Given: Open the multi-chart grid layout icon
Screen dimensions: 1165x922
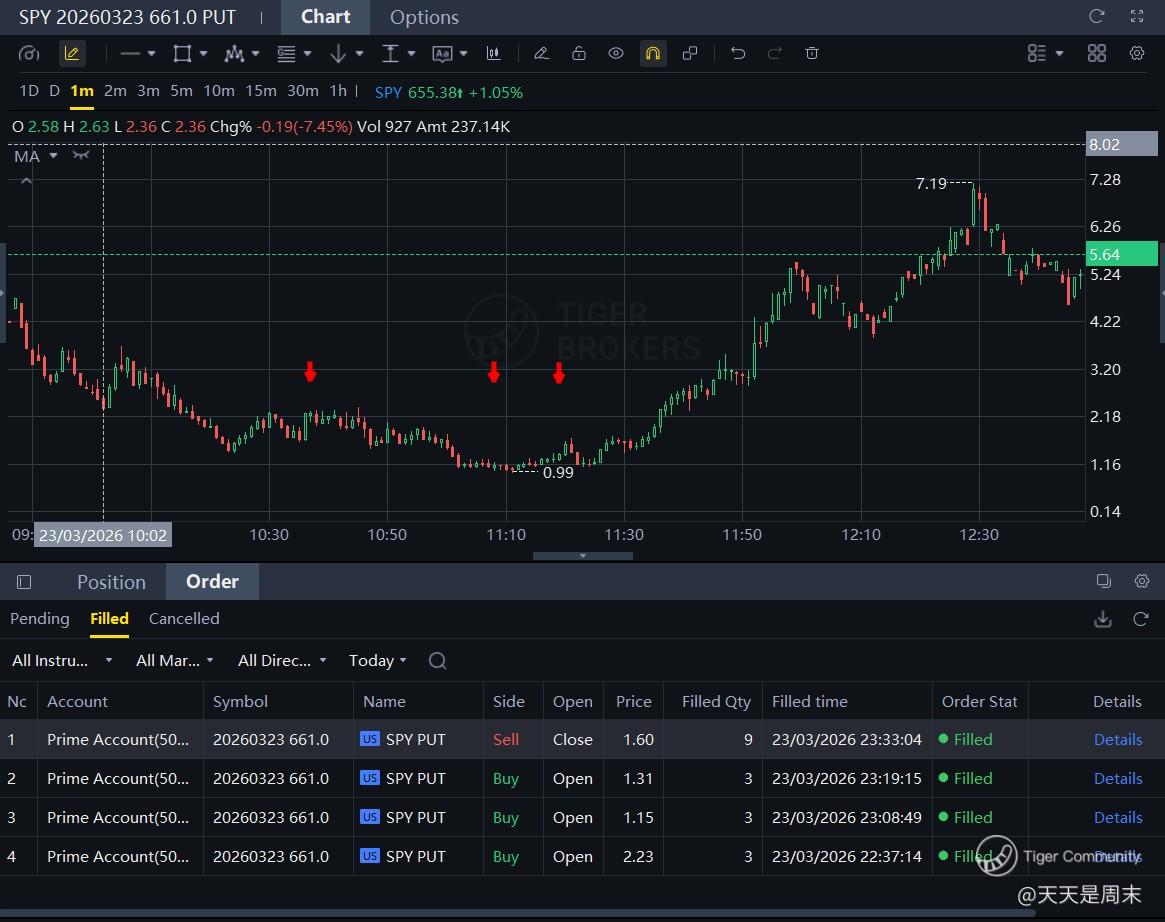Looking at the screenshot, I should tap(1097, 54).
